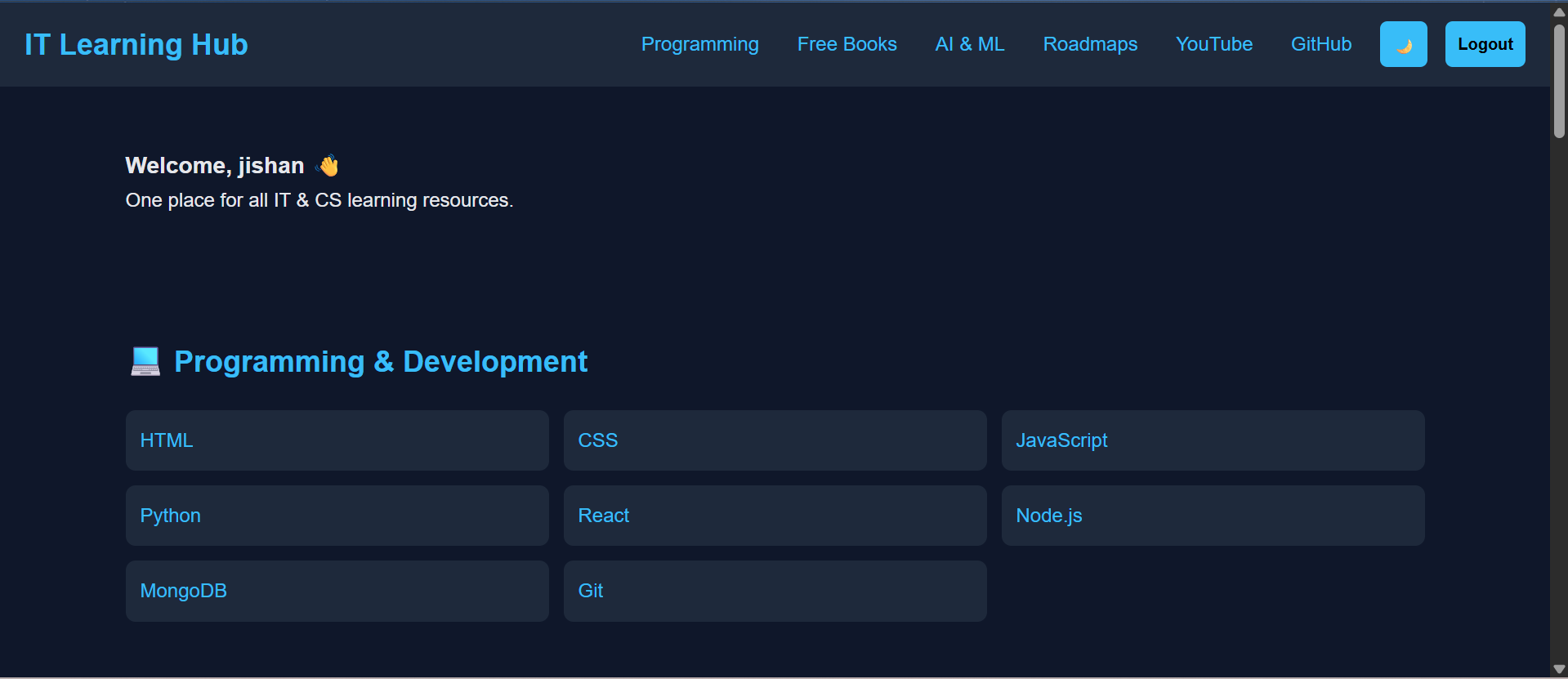
Task: Click the scrollbar down arrow
Action: click(x=1559, y=669)
